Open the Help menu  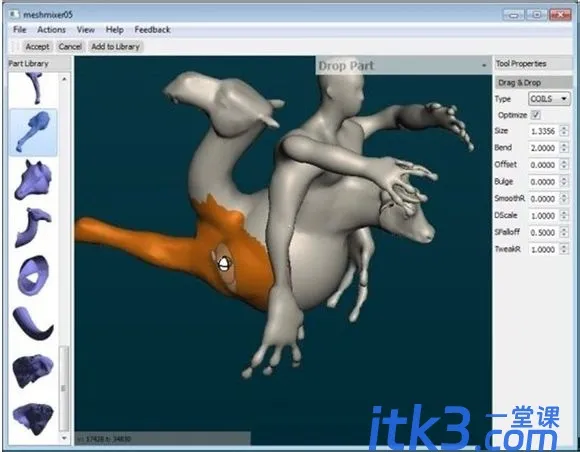(115, 30)
